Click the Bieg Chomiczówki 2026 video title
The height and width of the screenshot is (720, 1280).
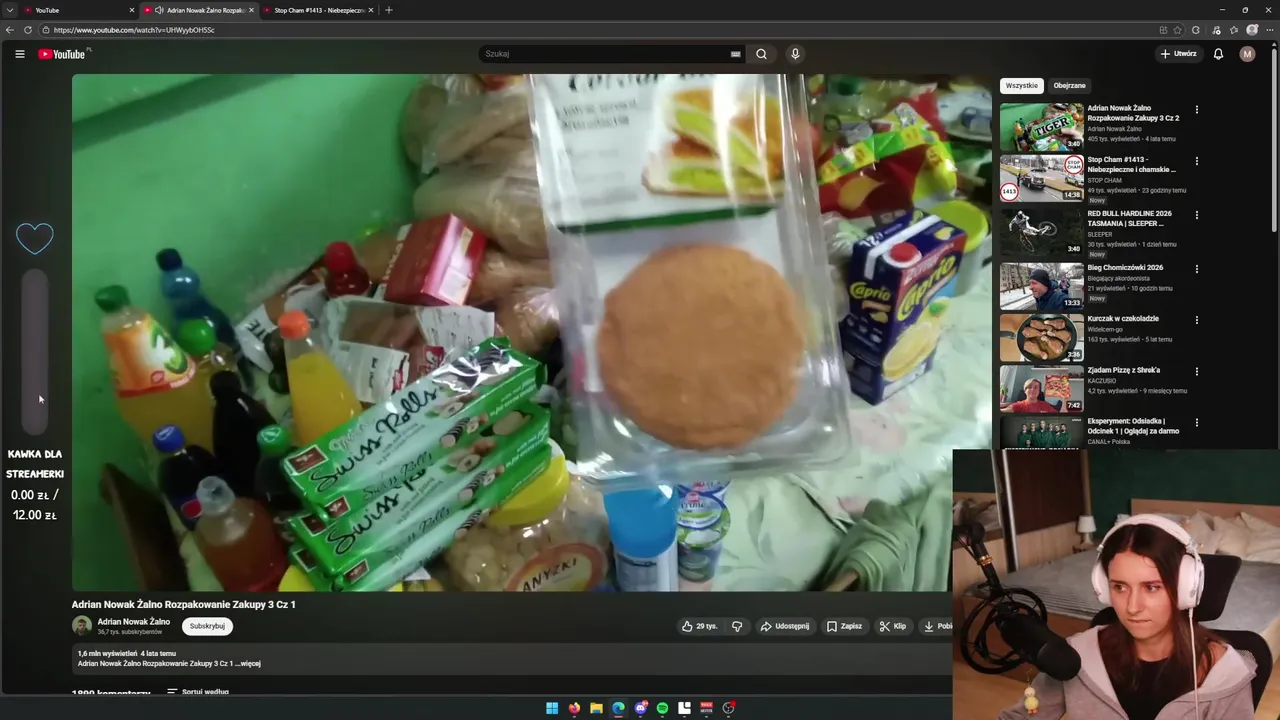coord(1125,268)
